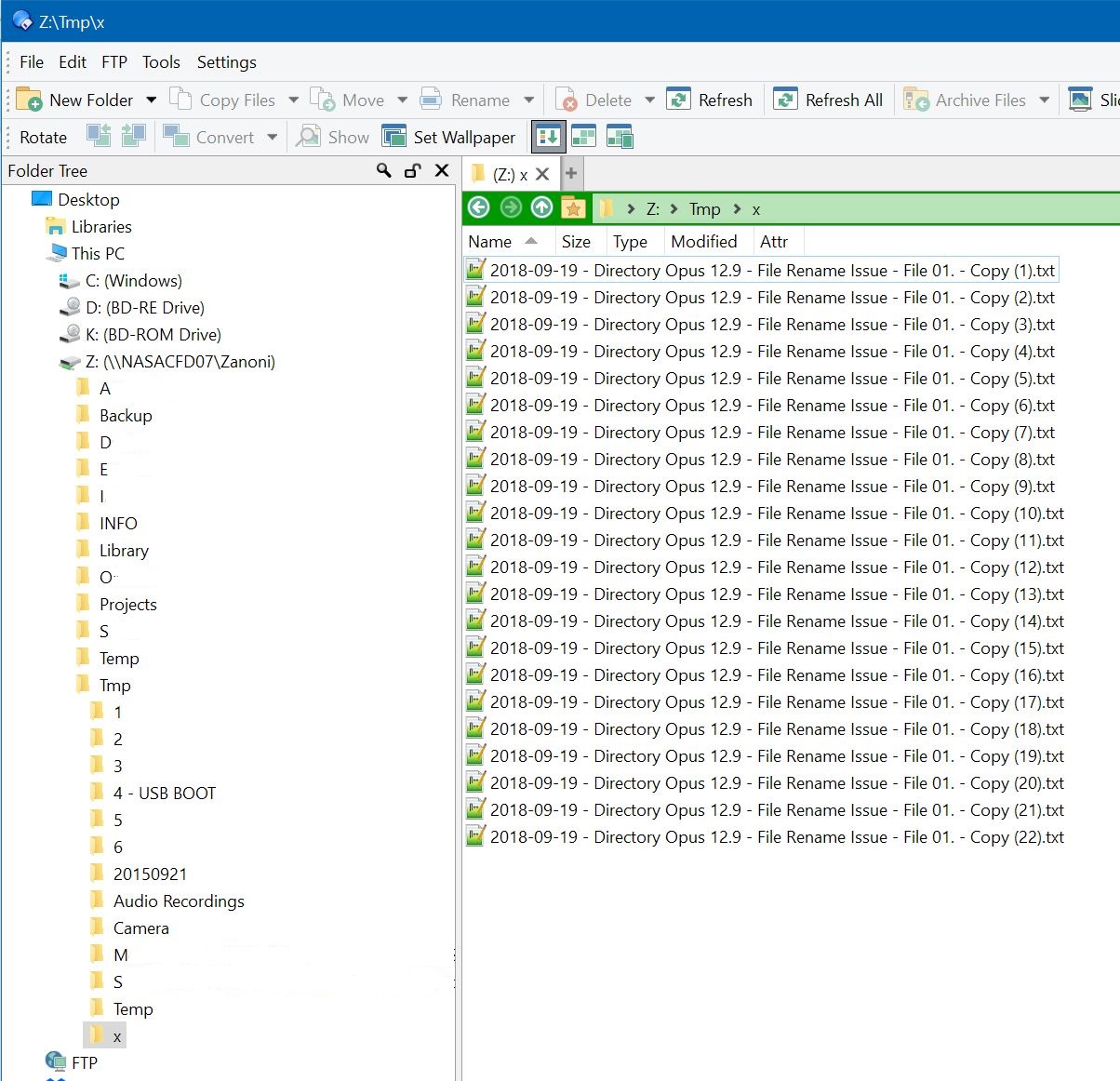The image size is (1120, 1081).
Task: Click the Z: breadcrumb in path bar
Action: click(x=653, y=209)
